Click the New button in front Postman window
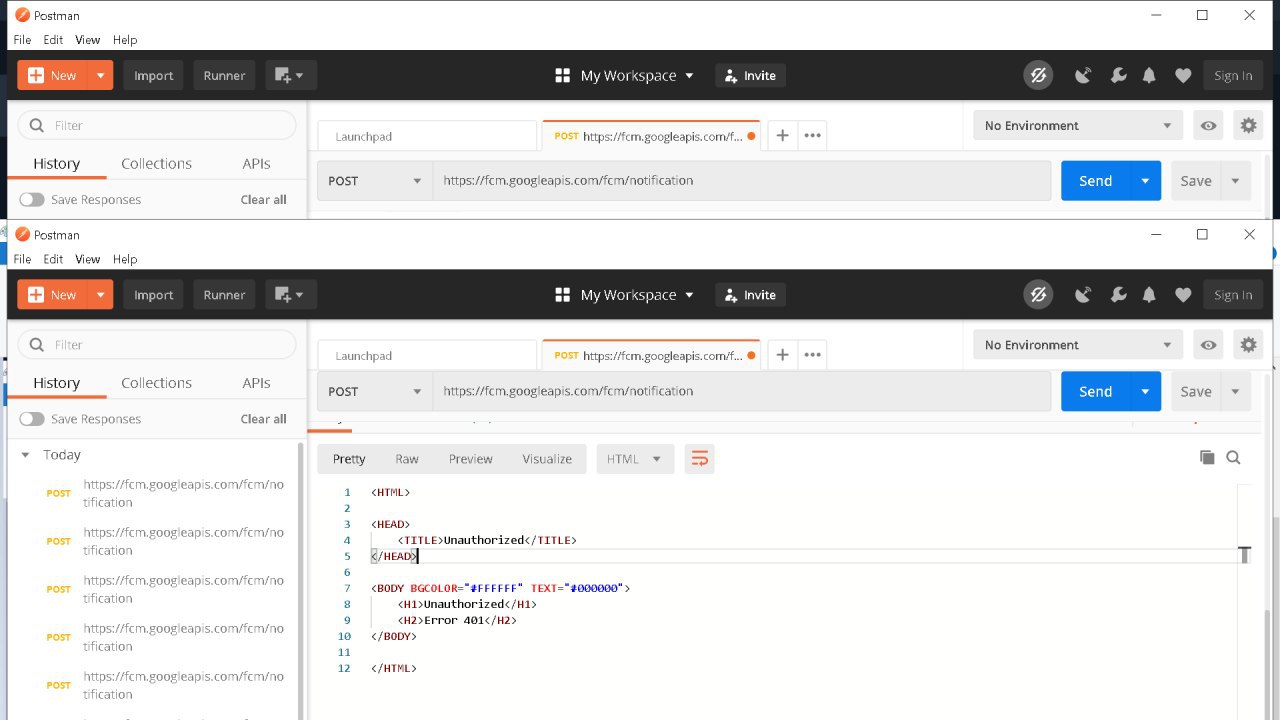This screenshot has width=1280, height=720. [52, 295]
